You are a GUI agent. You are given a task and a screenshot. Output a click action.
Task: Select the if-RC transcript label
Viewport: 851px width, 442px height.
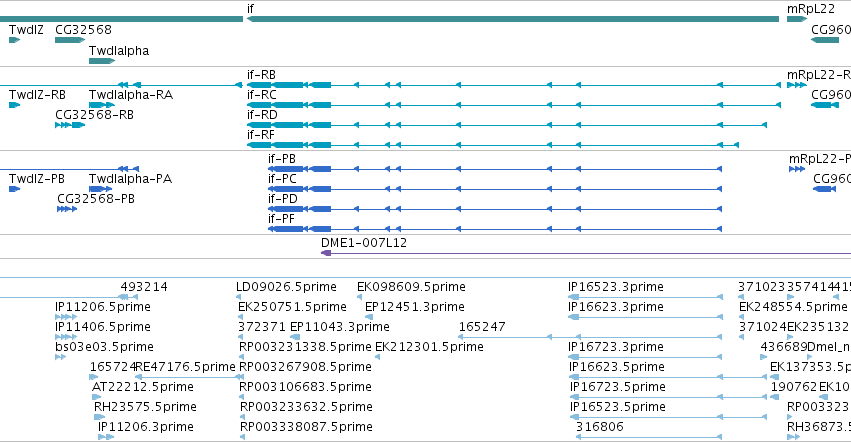coord(262,94)
